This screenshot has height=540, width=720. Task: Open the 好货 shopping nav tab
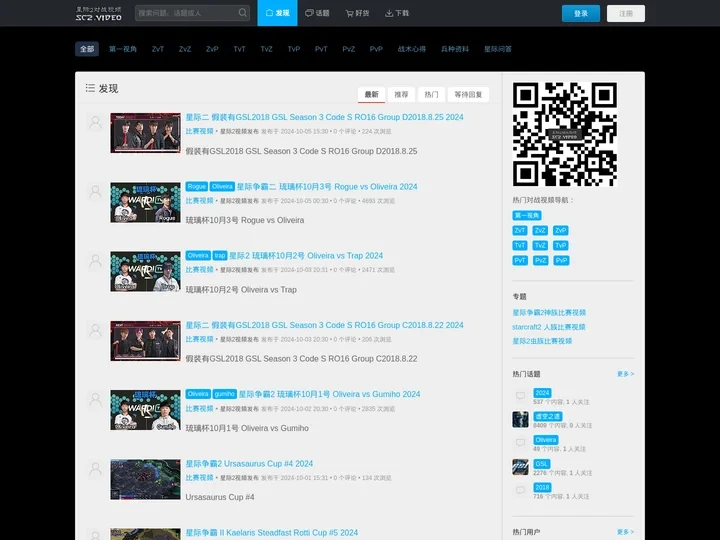(x=357, y=13)
